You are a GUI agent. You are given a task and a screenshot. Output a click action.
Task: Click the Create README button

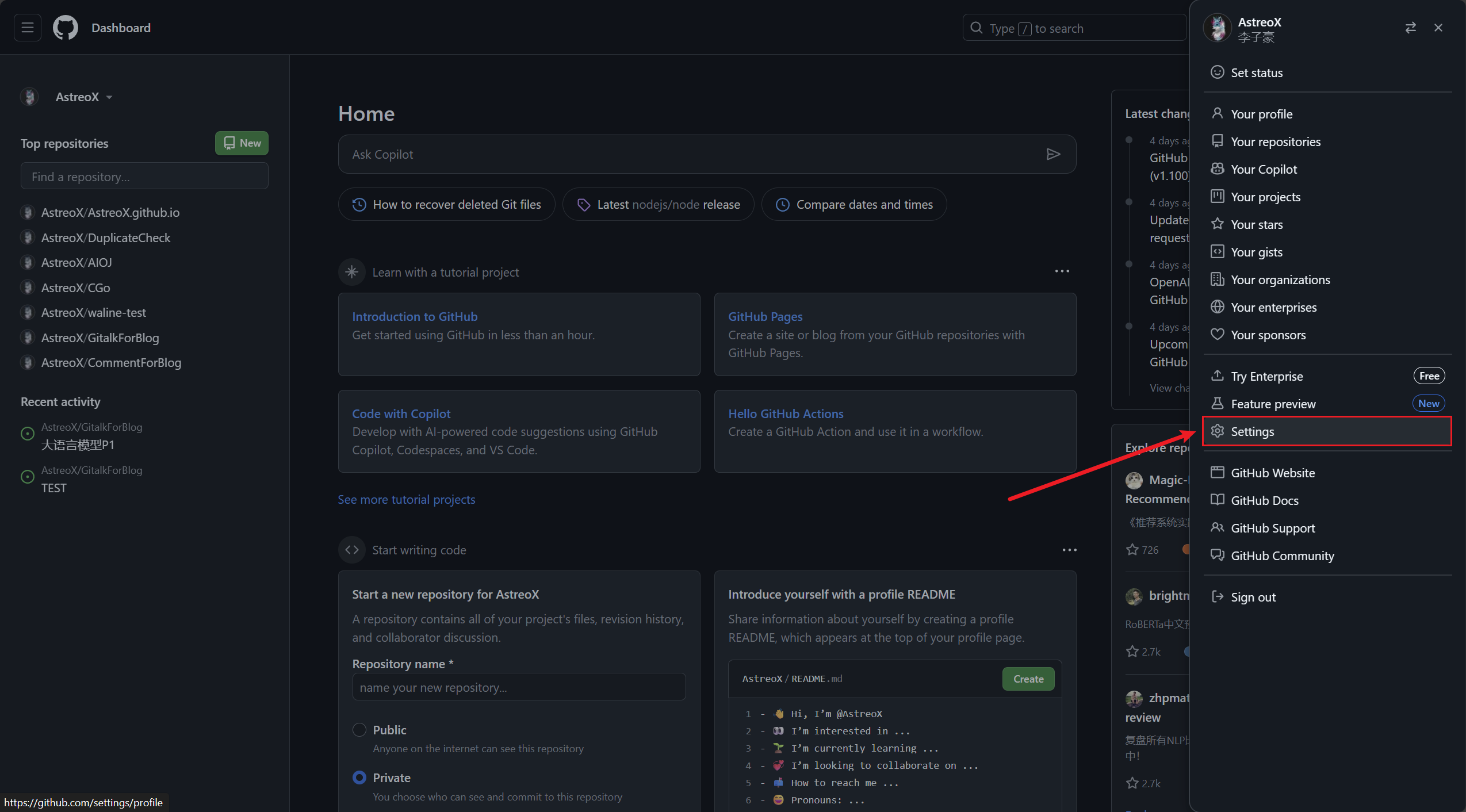point(1028,679)
